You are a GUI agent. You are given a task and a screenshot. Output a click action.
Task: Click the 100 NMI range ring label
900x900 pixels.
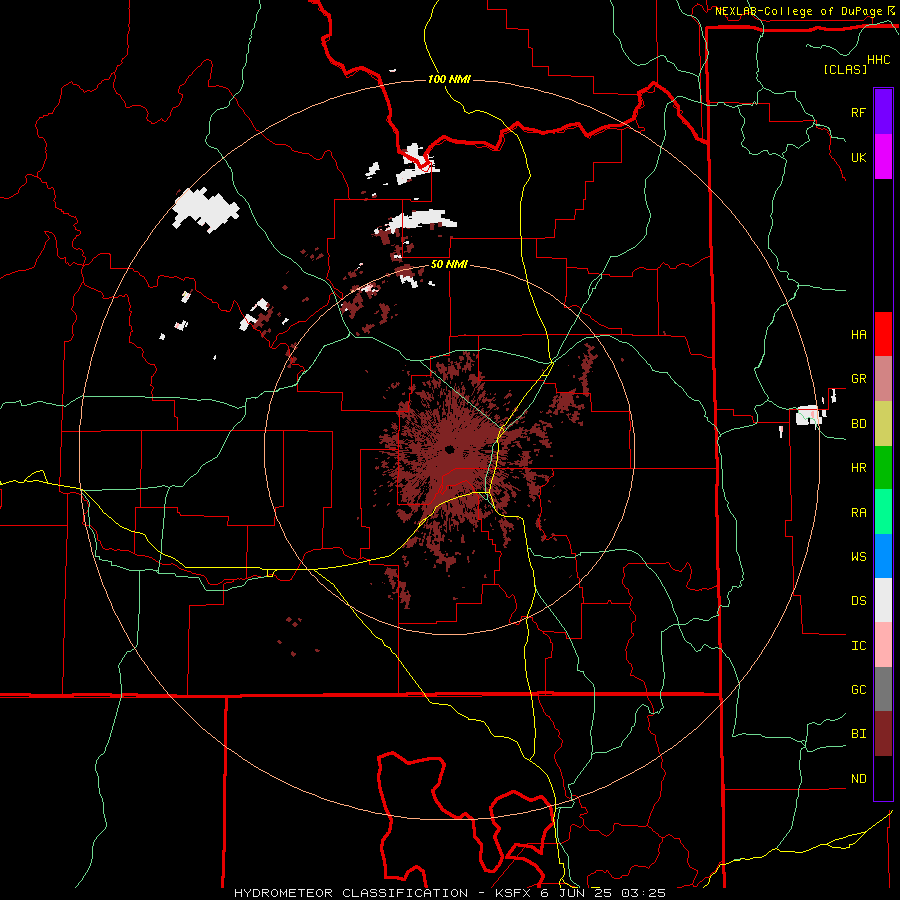449,79
